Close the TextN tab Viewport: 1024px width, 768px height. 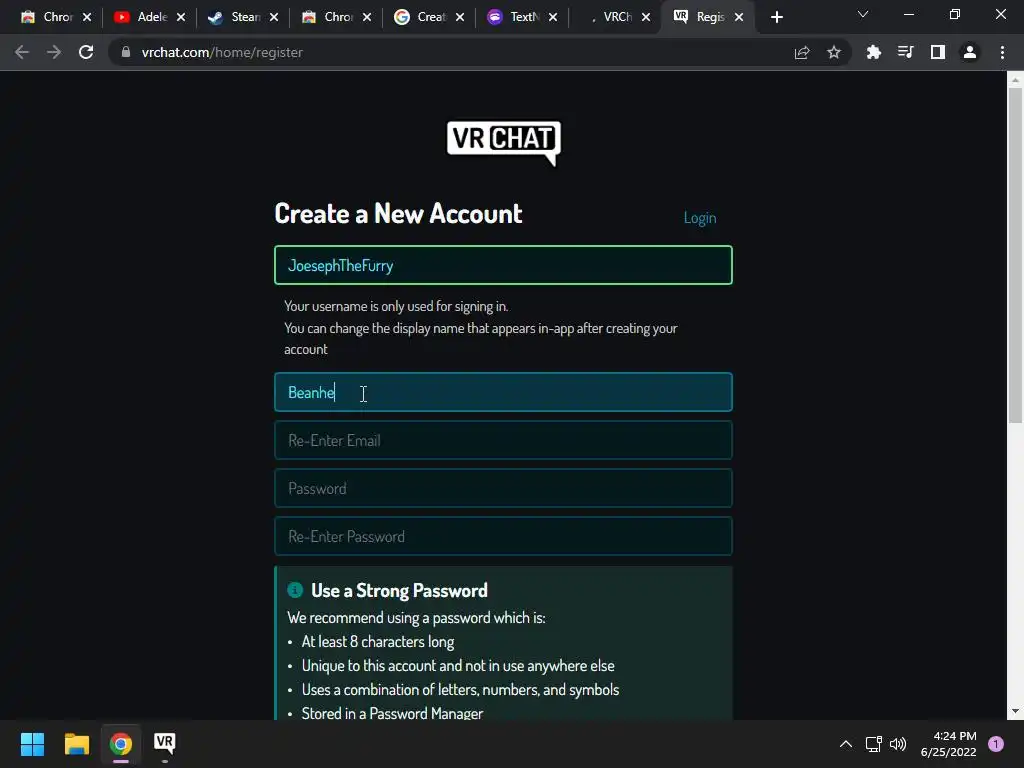pos(553,17)
